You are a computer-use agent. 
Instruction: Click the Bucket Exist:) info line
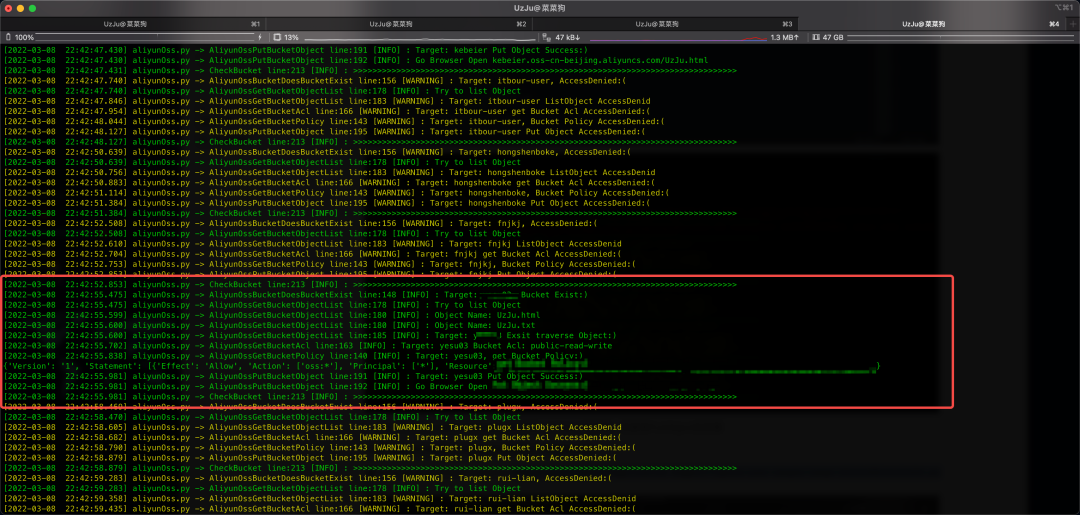tap(295, 295)
